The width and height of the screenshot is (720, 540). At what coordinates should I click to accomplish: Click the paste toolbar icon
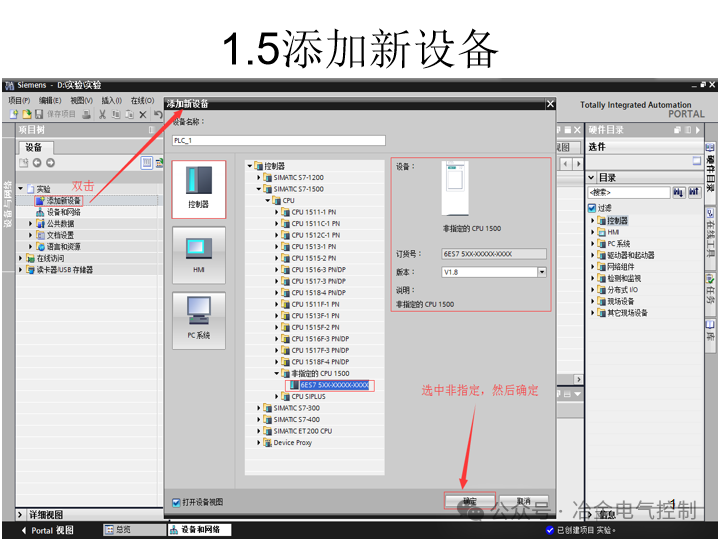pyautogui.click(x=129, y=114)
